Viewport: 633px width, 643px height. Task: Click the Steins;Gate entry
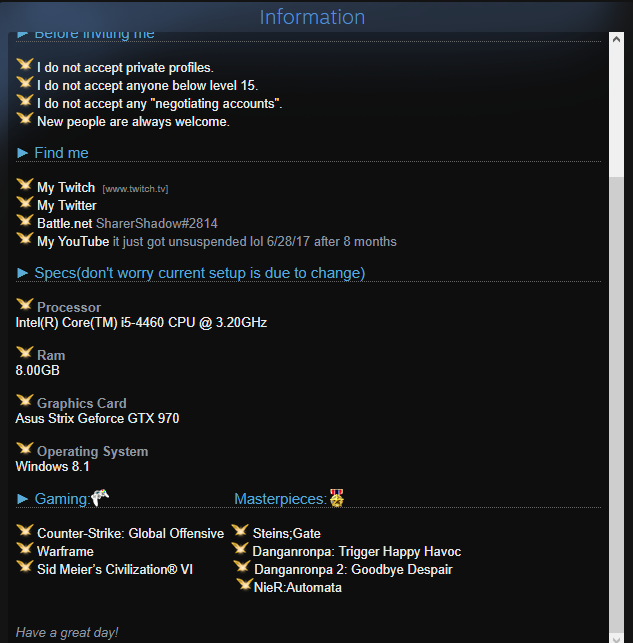coord(287,534)
